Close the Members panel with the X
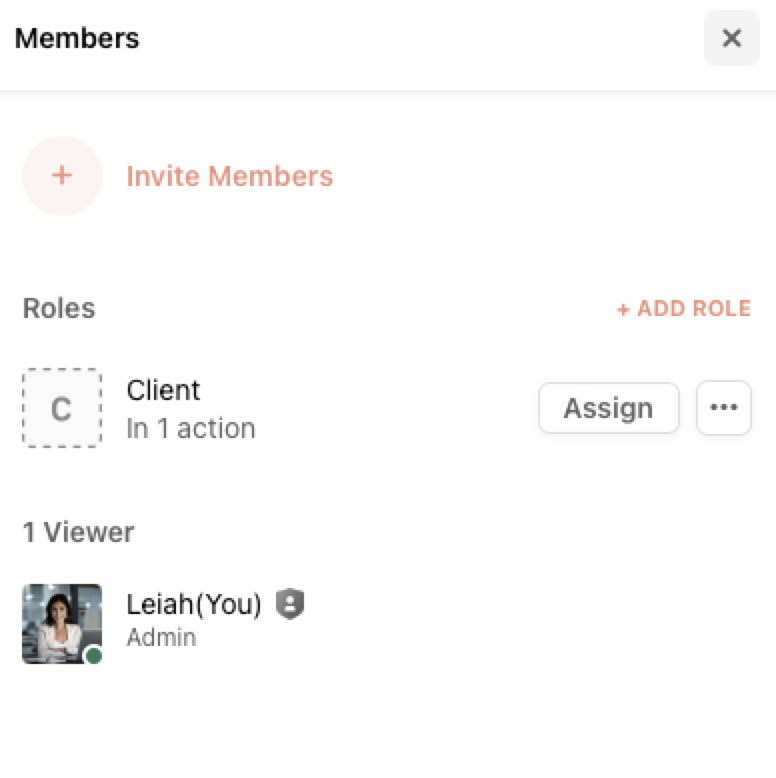Image resolution: width=776 pixels, height=778 pixels. click(x=731, y=38)
